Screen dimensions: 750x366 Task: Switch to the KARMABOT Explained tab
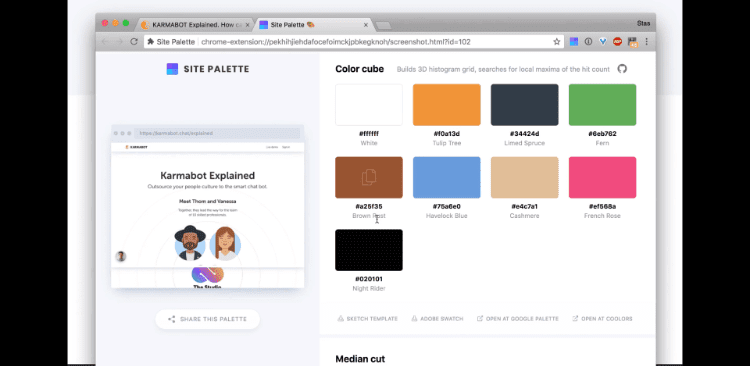click(x=195, y=25)
